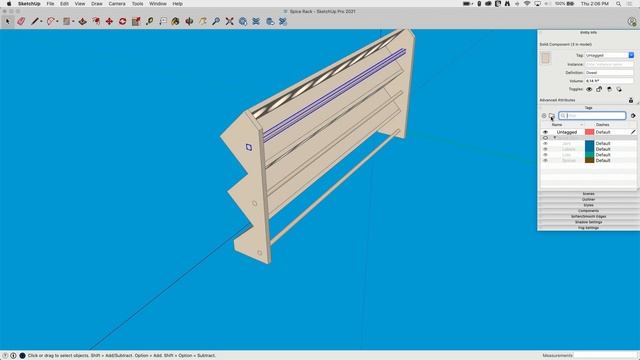Click the pencil icon on Untagged row
The height and width of the screenshot is (360, 640).
633,132
